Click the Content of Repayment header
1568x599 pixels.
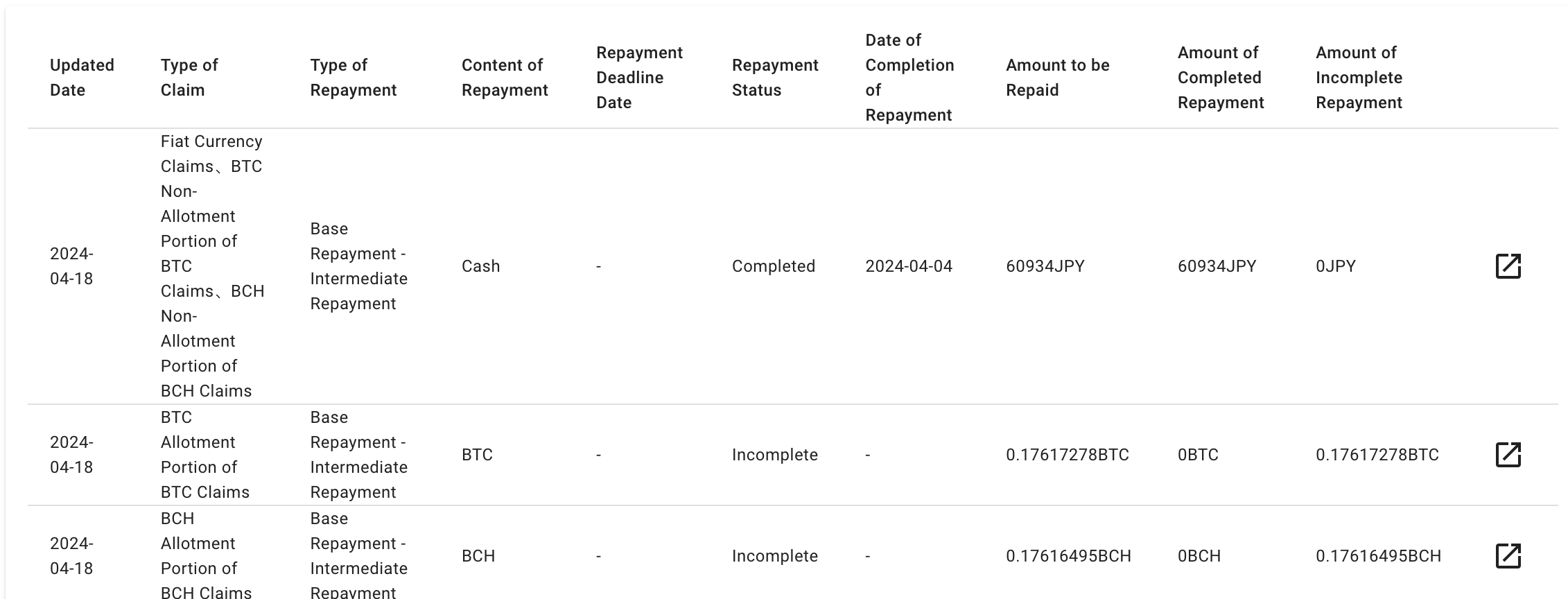[x=505, y=78]
